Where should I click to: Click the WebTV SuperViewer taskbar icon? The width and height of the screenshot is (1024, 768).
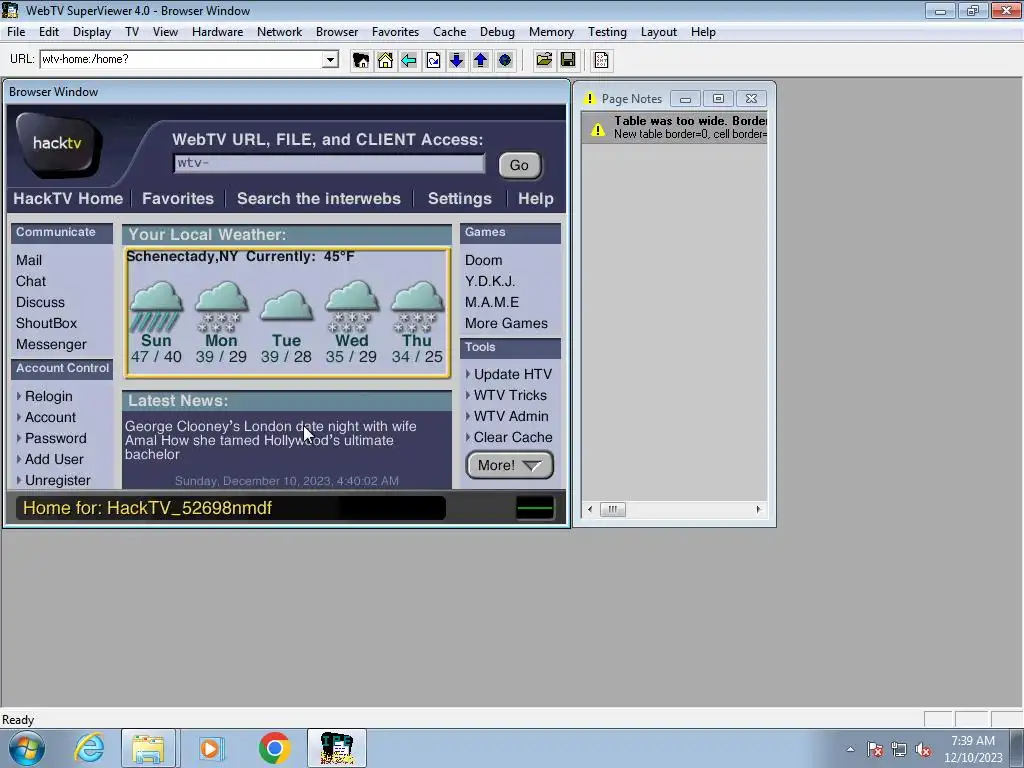[337, 748]
